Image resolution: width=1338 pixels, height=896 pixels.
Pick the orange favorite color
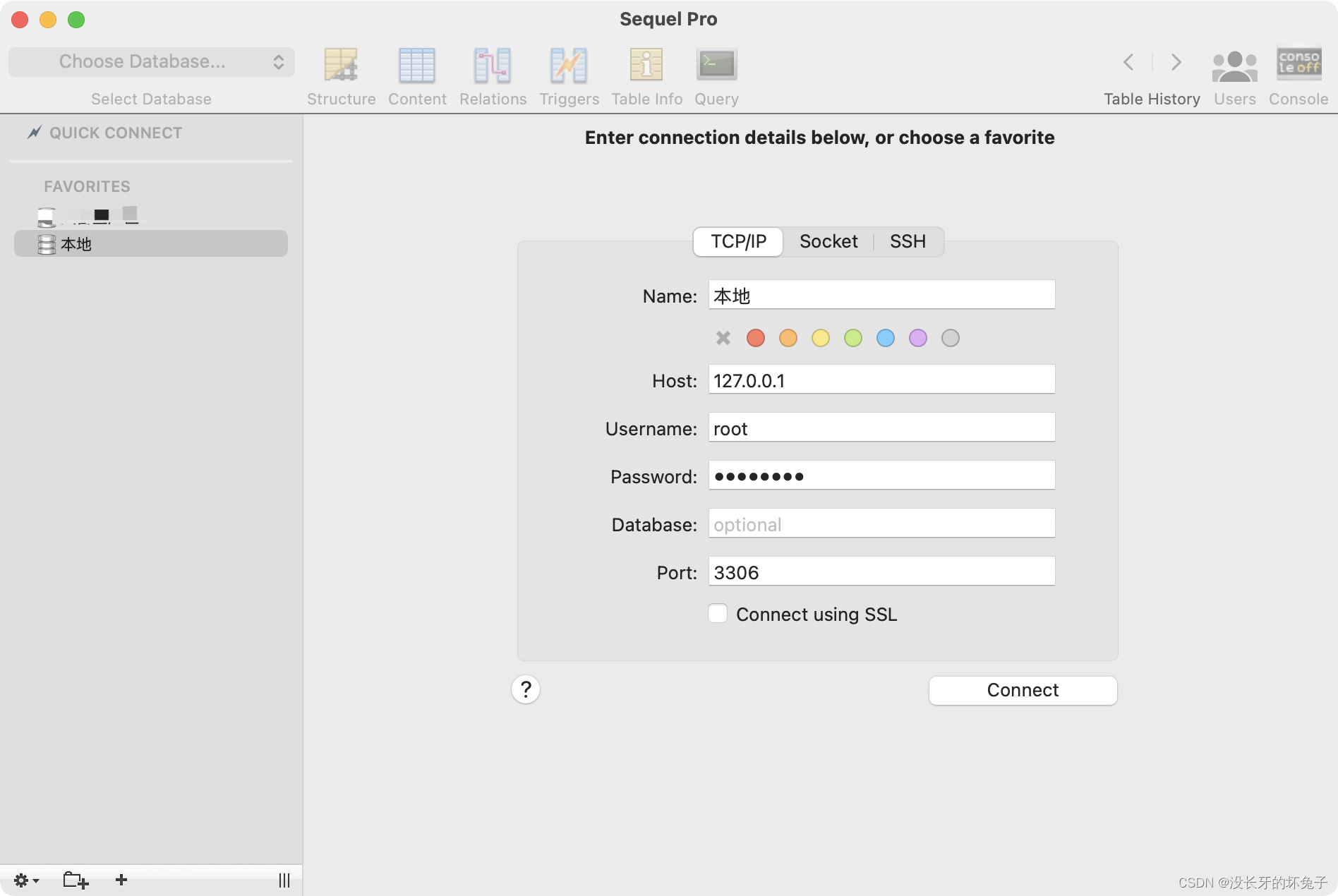788,338
